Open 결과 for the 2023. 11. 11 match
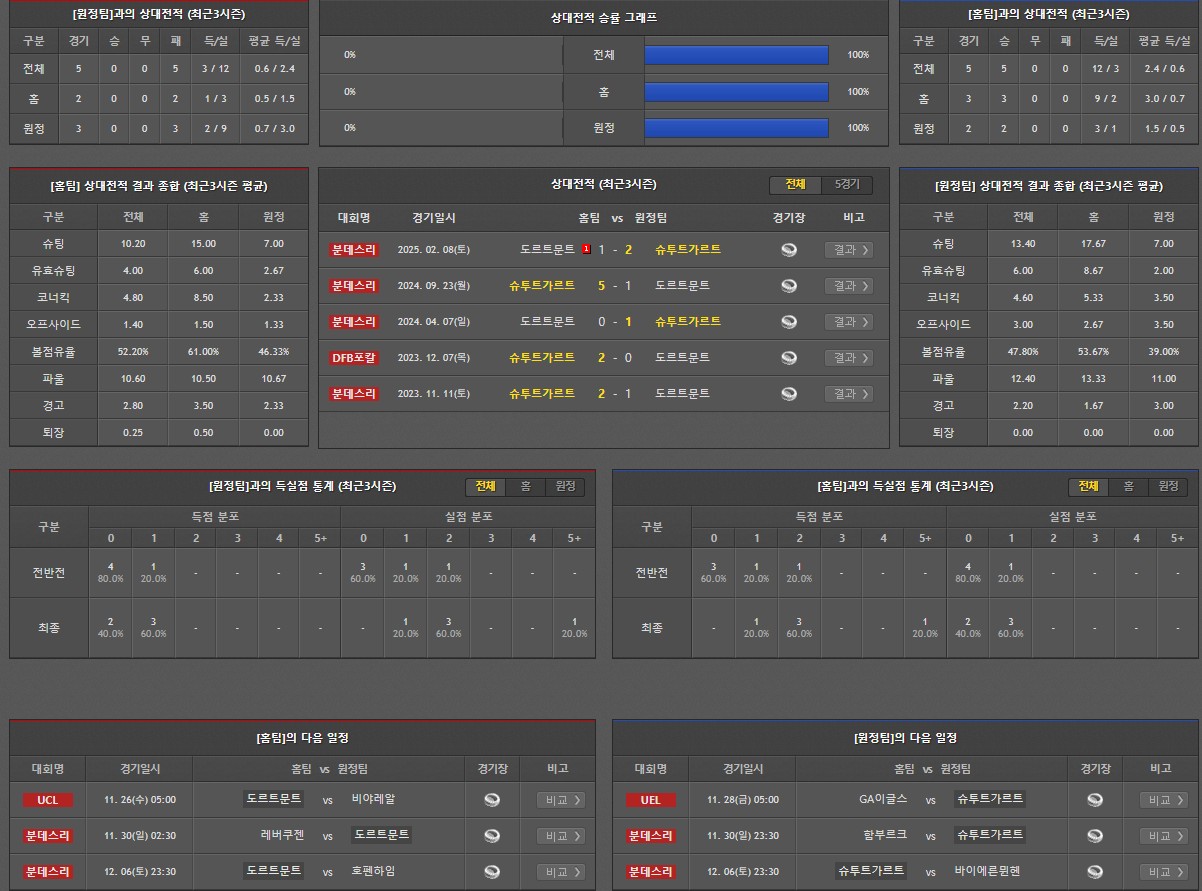This screenshot has height=891, width=1202. point(848,394)
